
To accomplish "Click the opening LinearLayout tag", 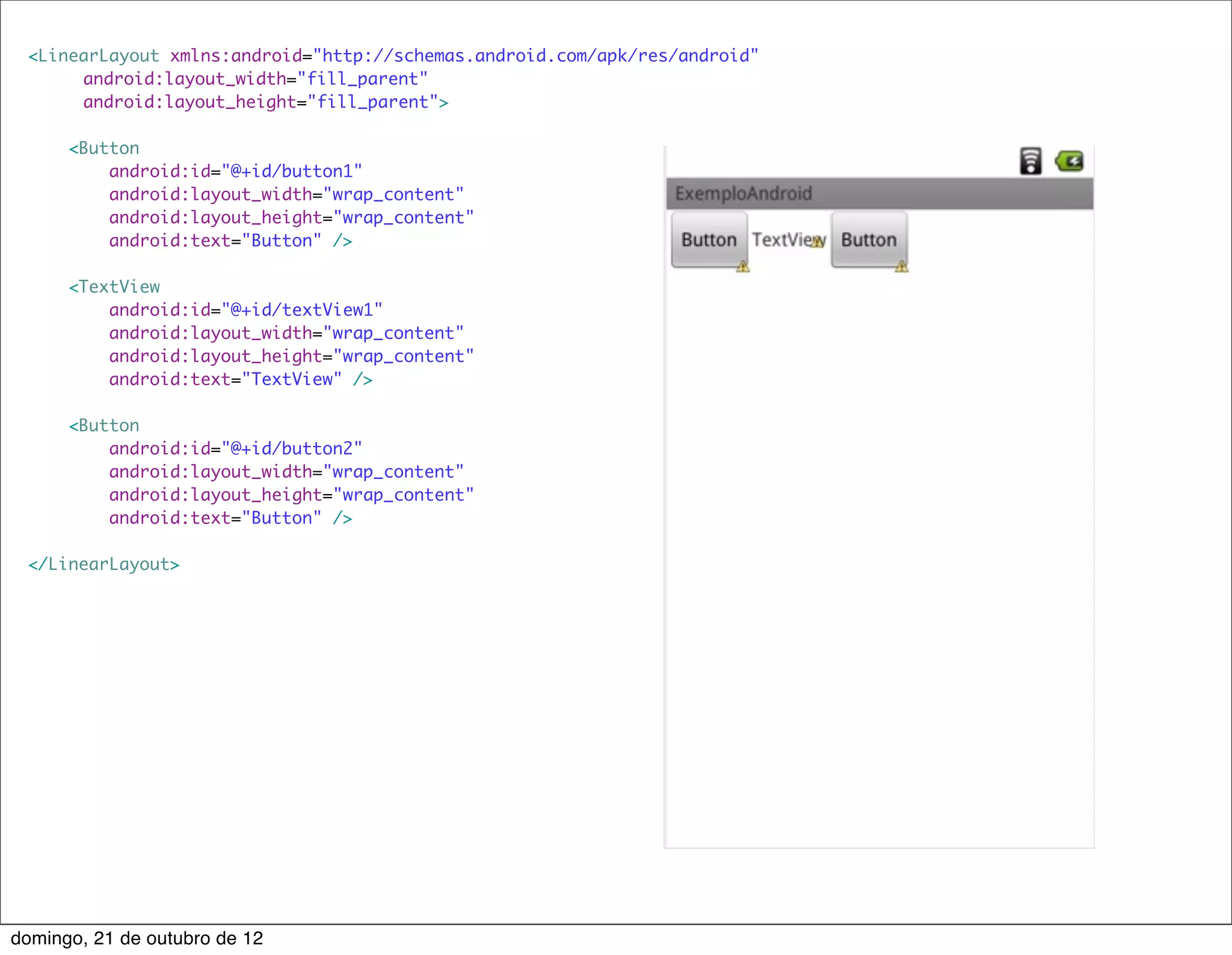I will [94, 56].
